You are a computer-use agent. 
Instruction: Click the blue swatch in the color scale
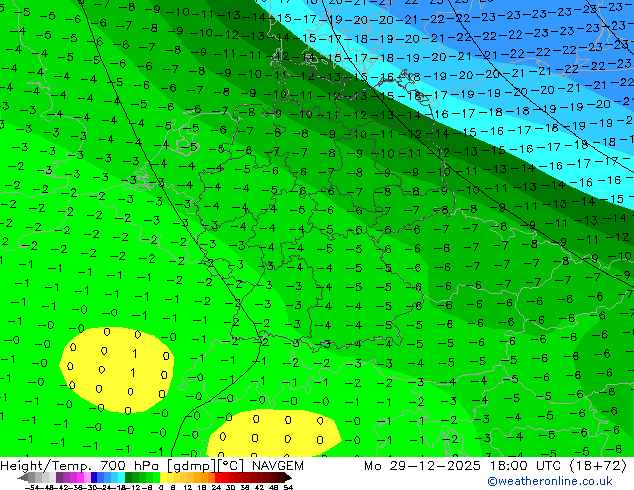pos(94,477)
